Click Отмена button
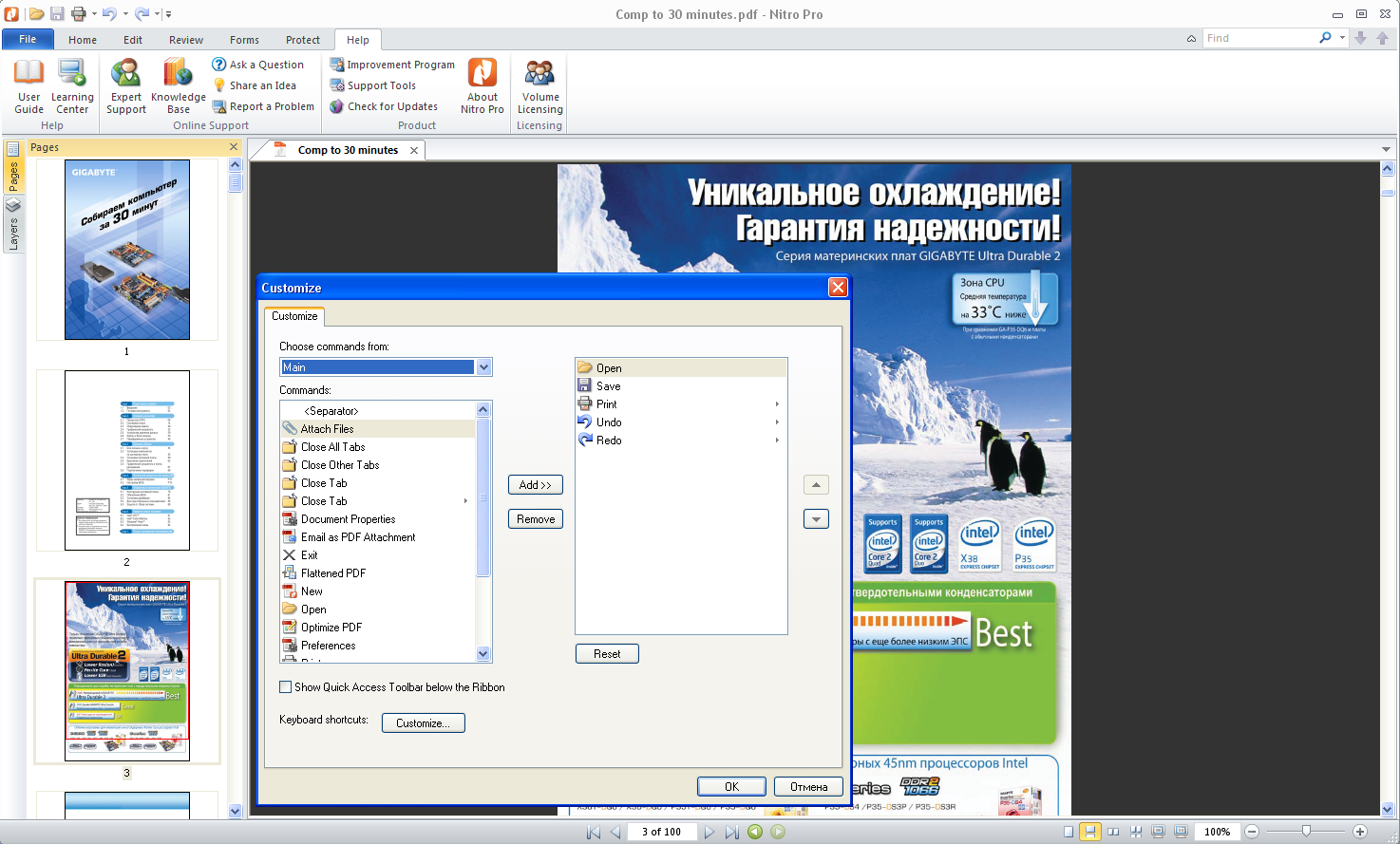Image resolution: width=1400 pixels, height=844 pixels. pyautogui.click(x=808, y=787)
